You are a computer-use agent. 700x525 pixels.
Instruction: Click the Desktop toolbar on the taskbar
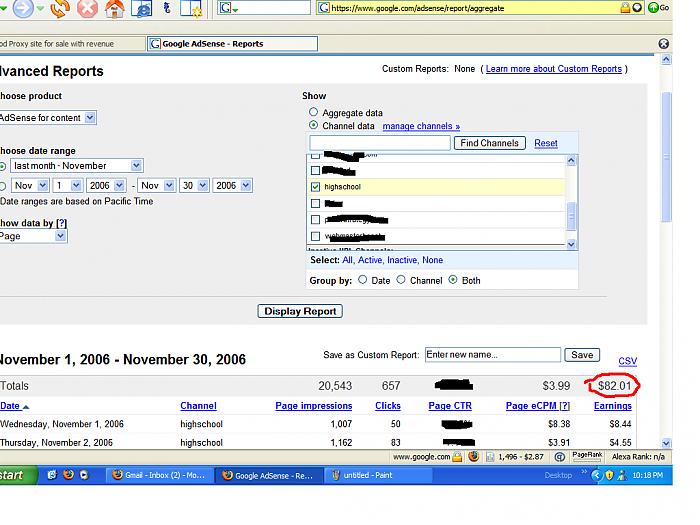click(558, 475)
